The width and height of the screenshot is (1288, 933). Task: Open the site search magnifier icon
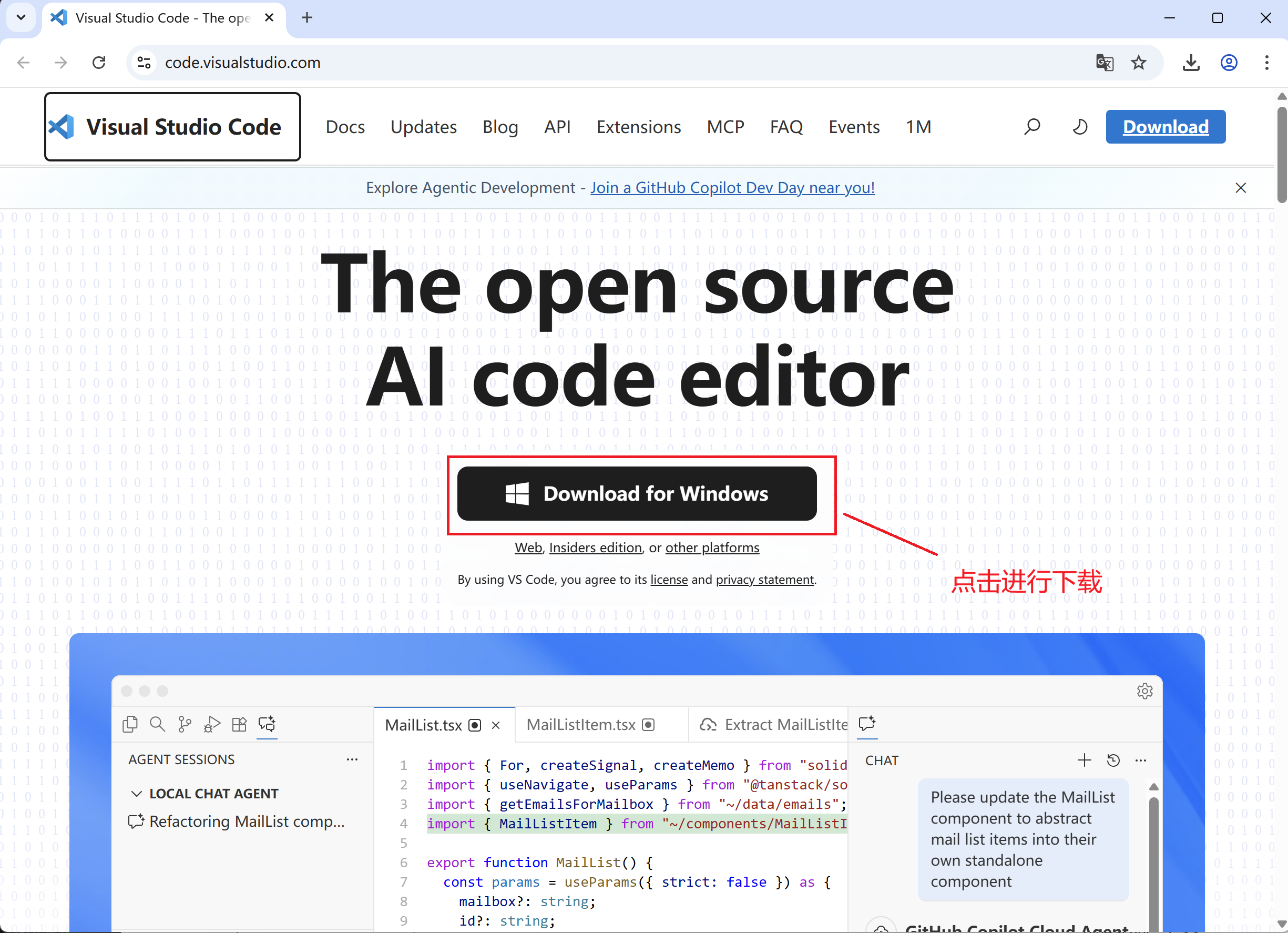1032,127
